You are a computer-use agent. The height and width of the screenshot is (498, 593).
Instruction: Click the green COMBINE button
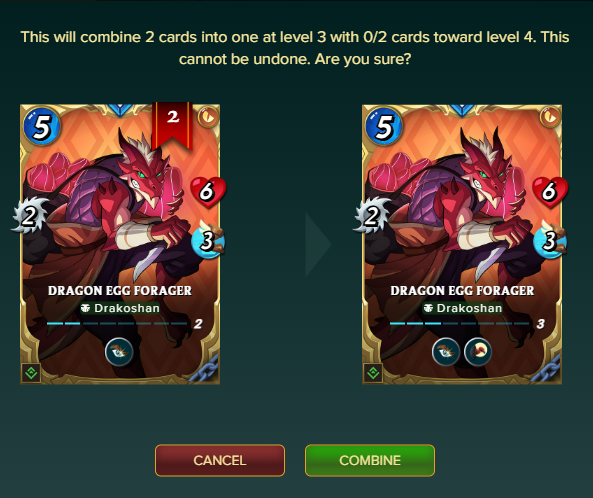click(x=370, y=460)
